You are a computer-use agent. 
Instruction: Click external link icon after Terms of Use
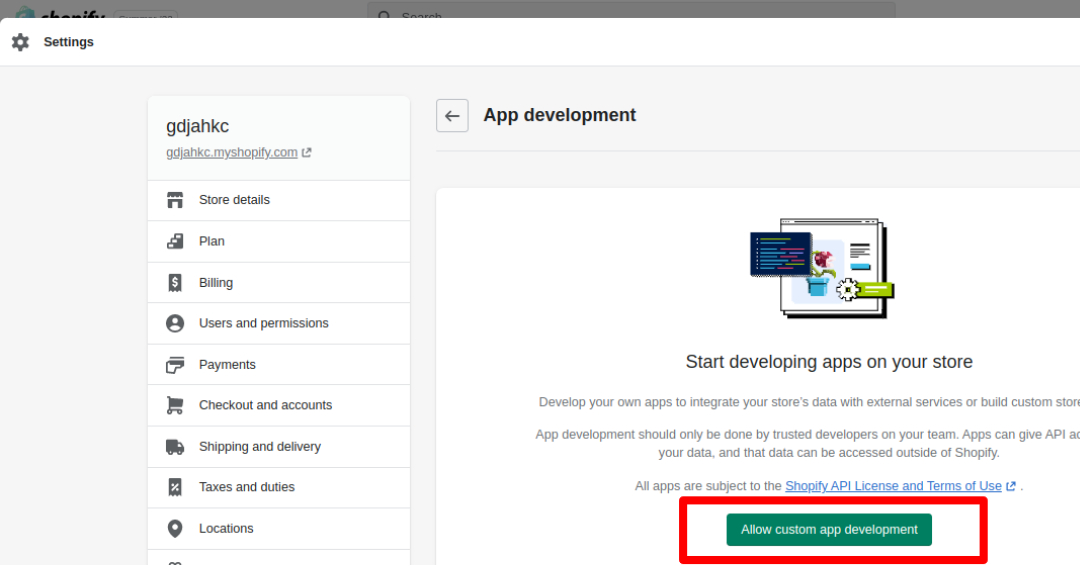click(x=1010, y=486)
